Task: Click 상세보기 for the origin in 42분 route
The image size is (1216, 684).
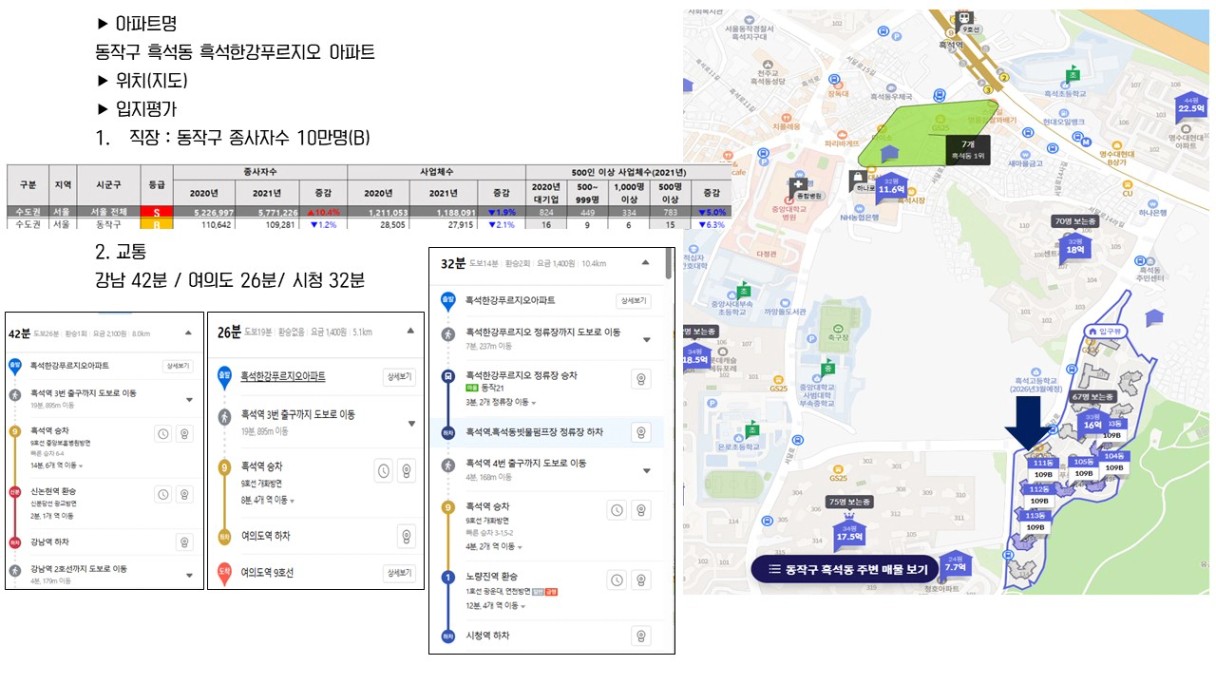Action: (177, 366)
